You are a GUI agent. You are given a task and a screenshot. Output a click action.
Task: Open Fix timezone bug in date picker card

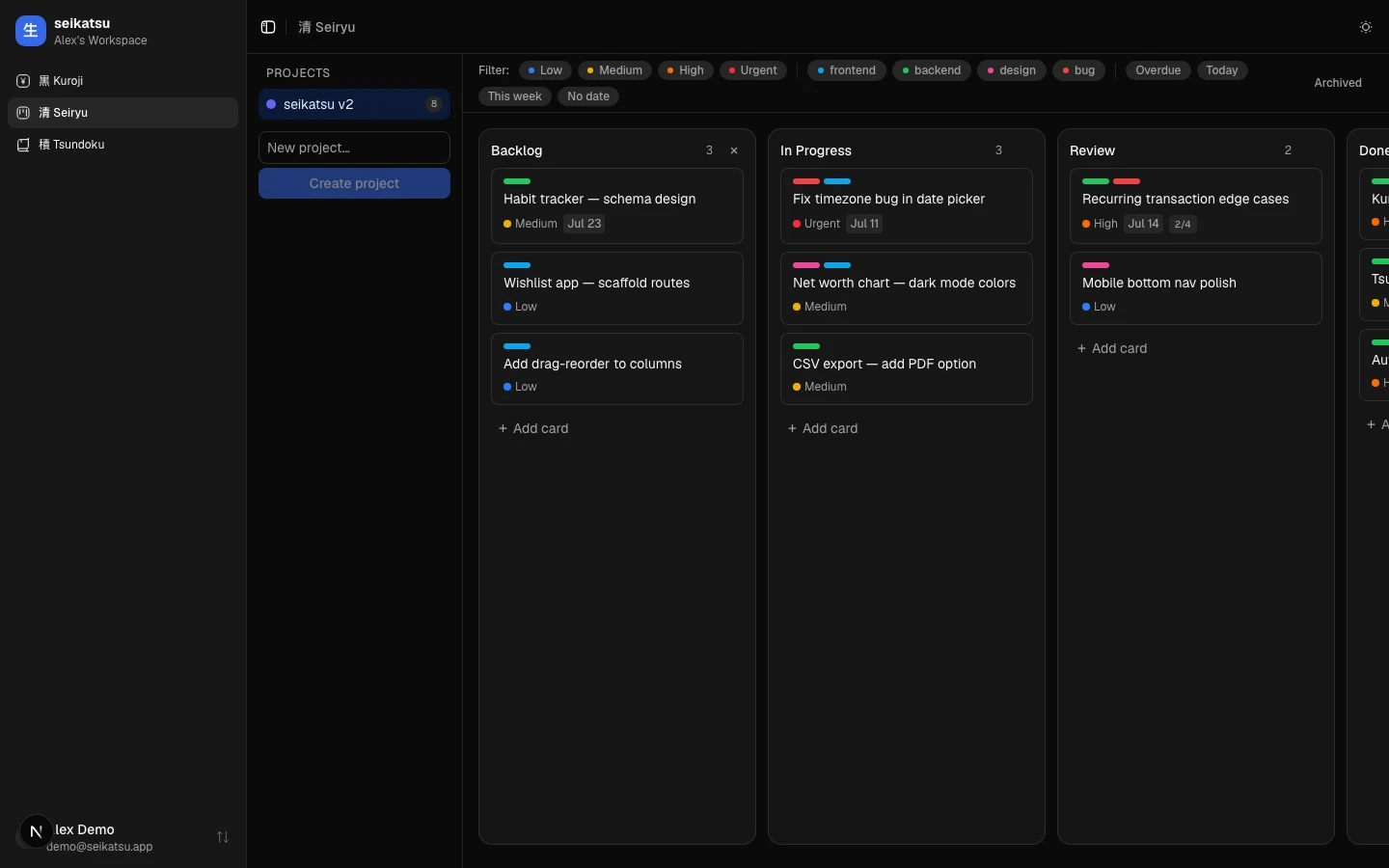[x=907, y=205]
